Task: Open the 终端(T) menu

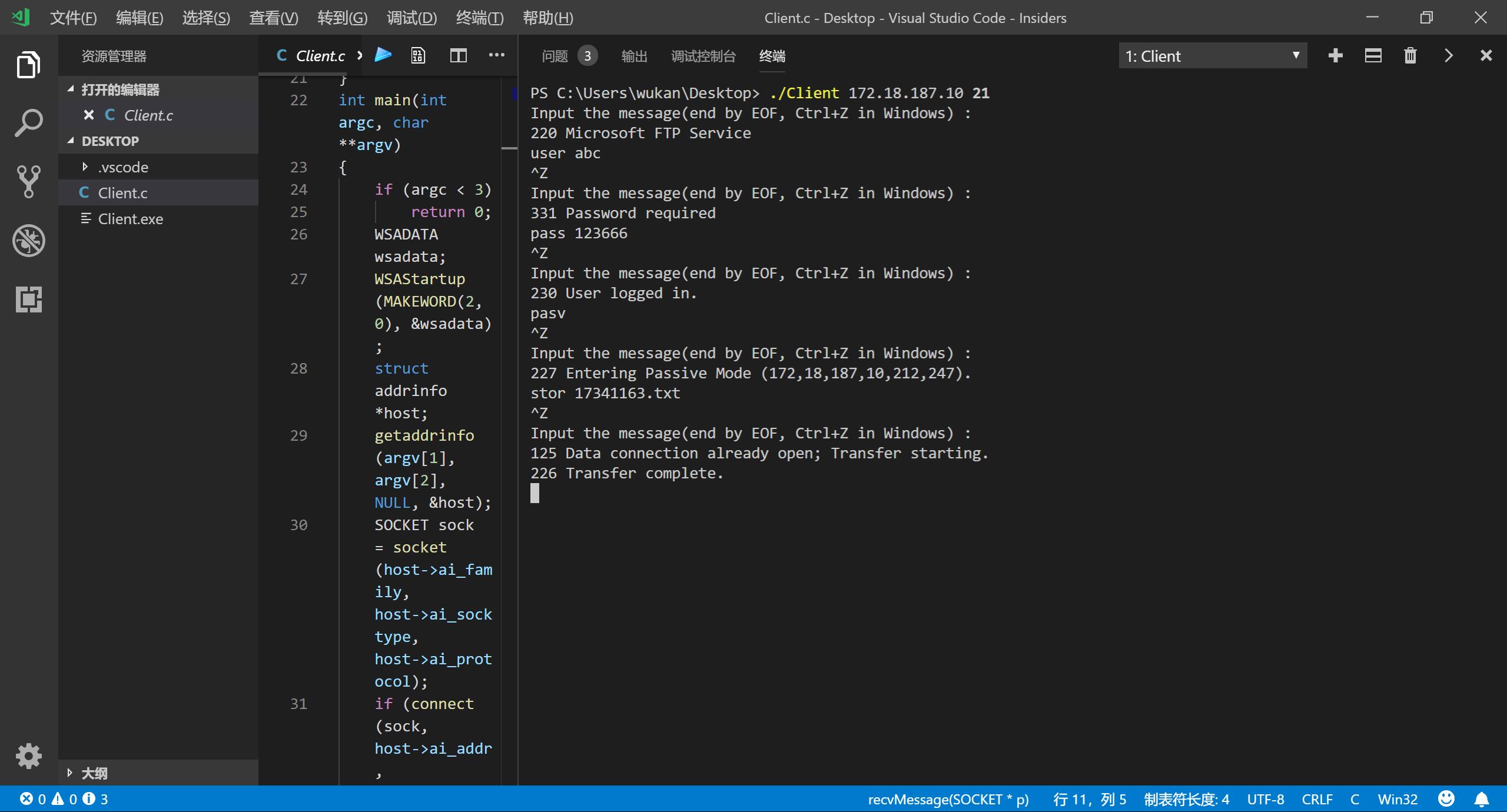Action: 479,18
